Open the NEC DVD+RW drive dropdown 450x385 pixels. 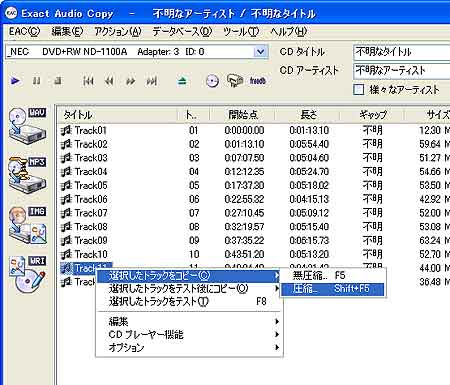click(260, 52)
